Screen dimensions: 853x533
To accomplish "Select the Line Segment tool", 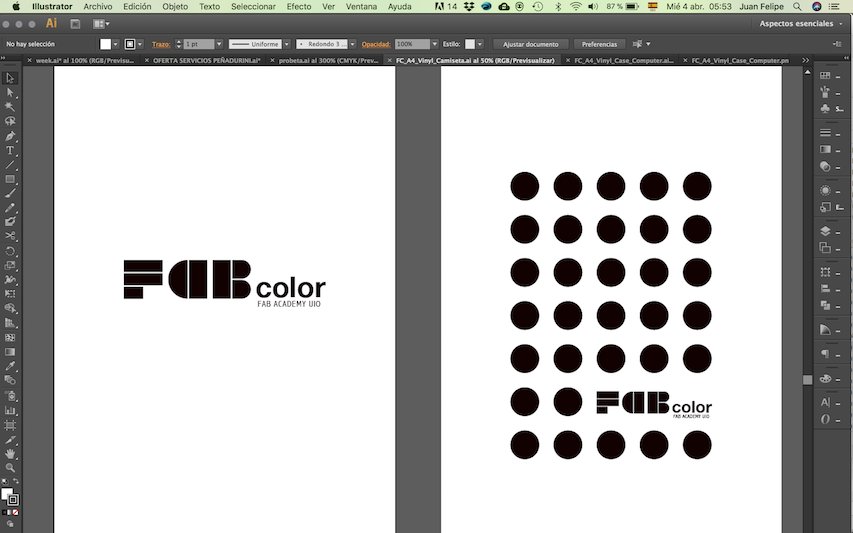I will coord(10,164).
